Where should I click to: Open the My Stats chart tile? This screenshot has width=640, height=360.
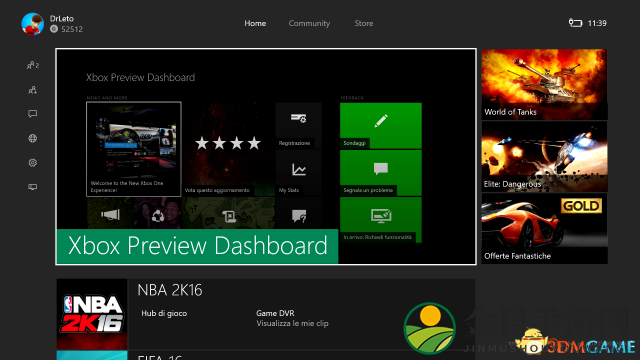298,173
